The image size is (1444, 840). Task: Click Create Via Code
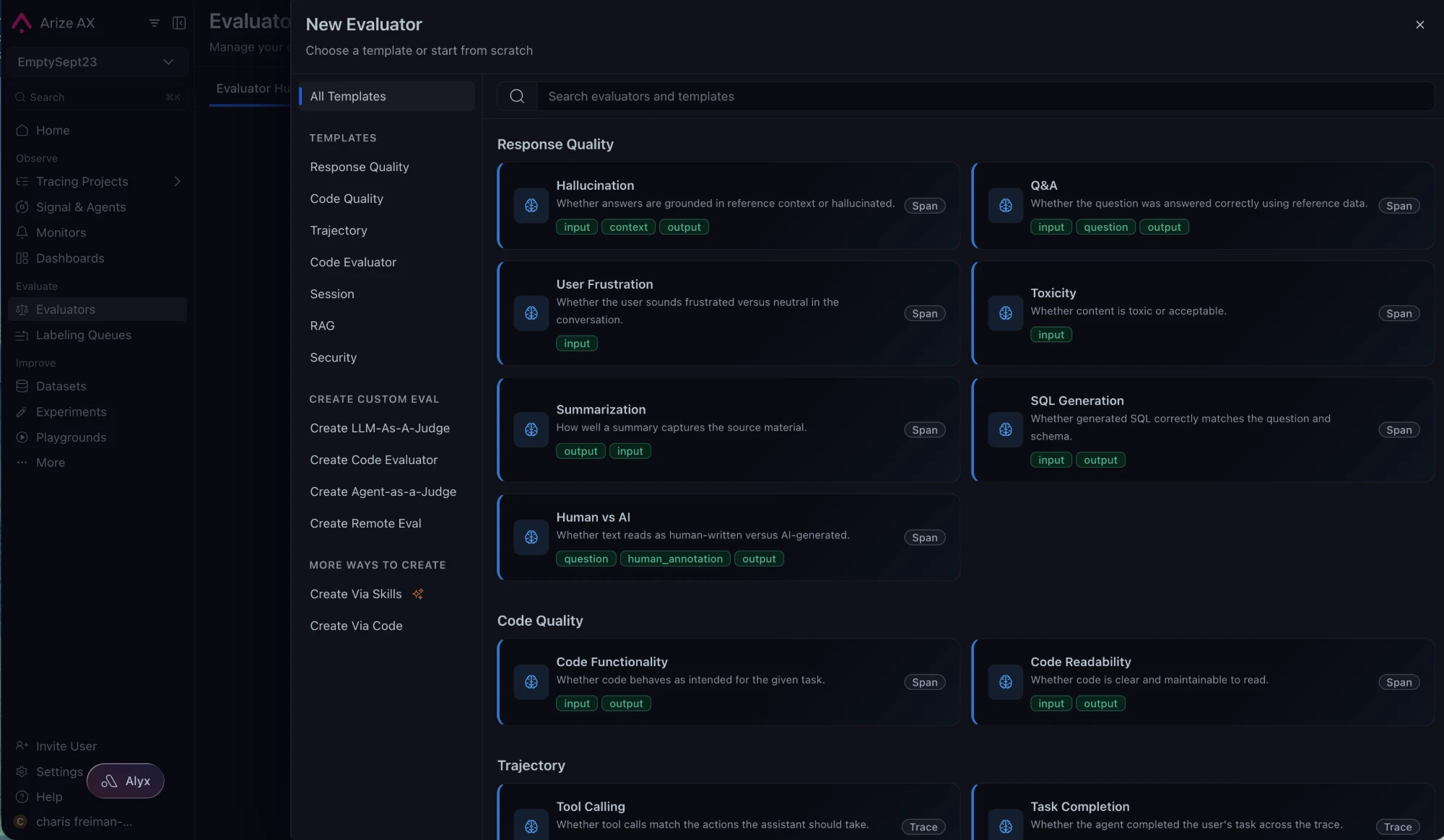point(357,626)
